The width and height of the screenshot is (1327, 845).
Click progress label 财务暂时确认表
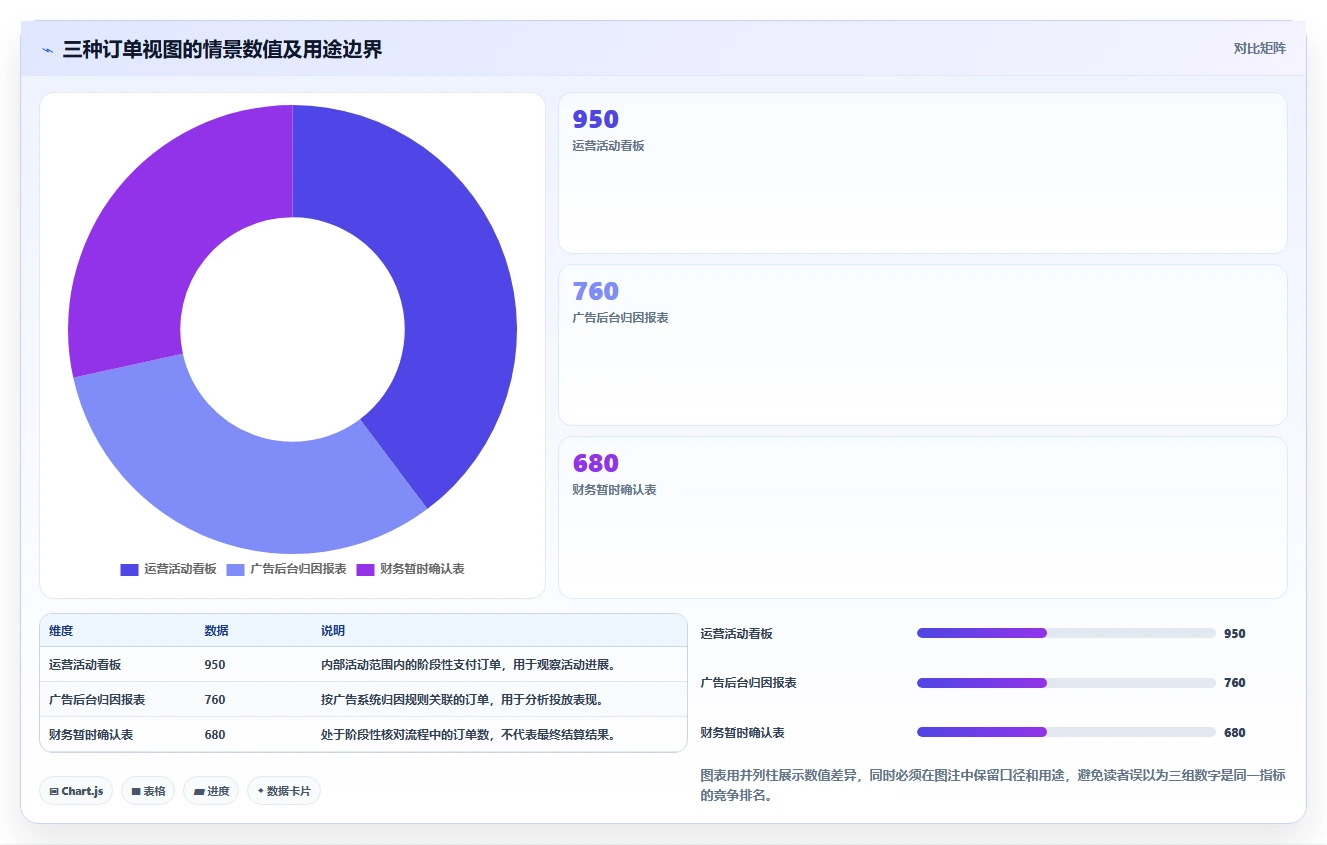pos(742,733)
